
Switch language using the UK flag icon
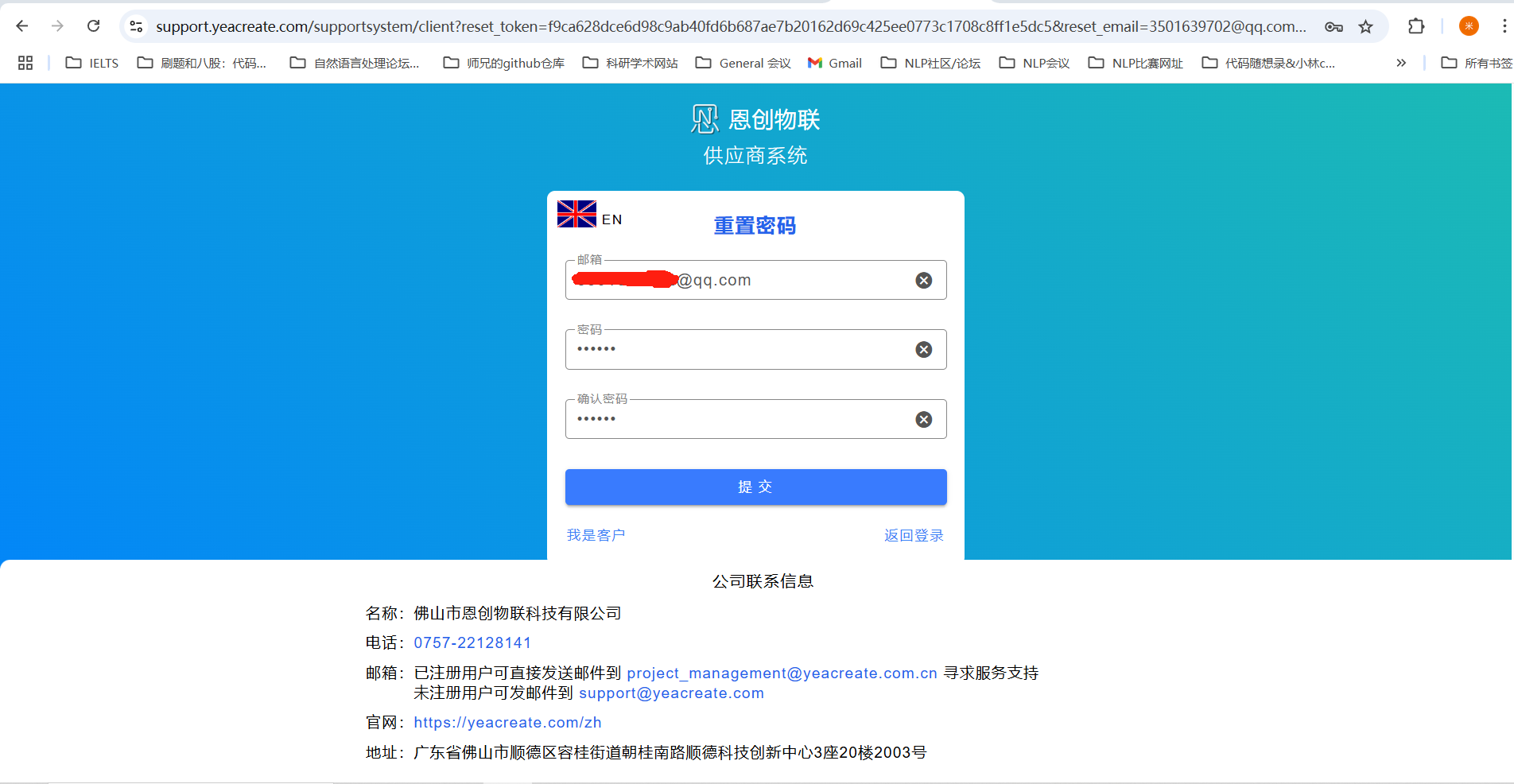576,215
